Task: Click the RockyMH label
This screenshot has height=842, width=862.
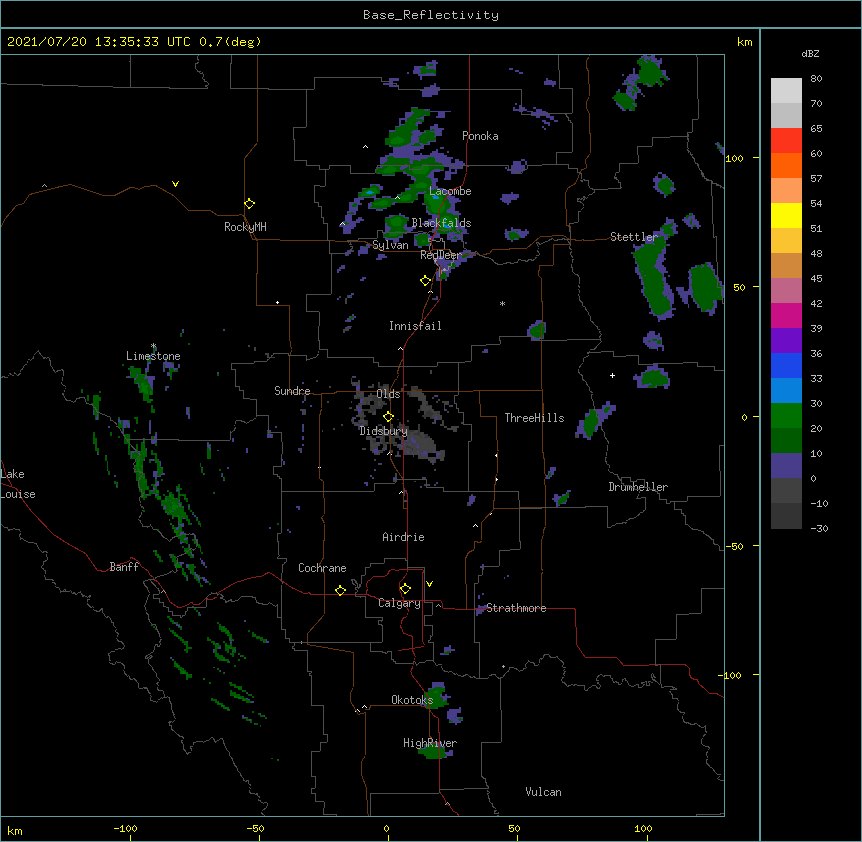Action: [x=245, y=227]
